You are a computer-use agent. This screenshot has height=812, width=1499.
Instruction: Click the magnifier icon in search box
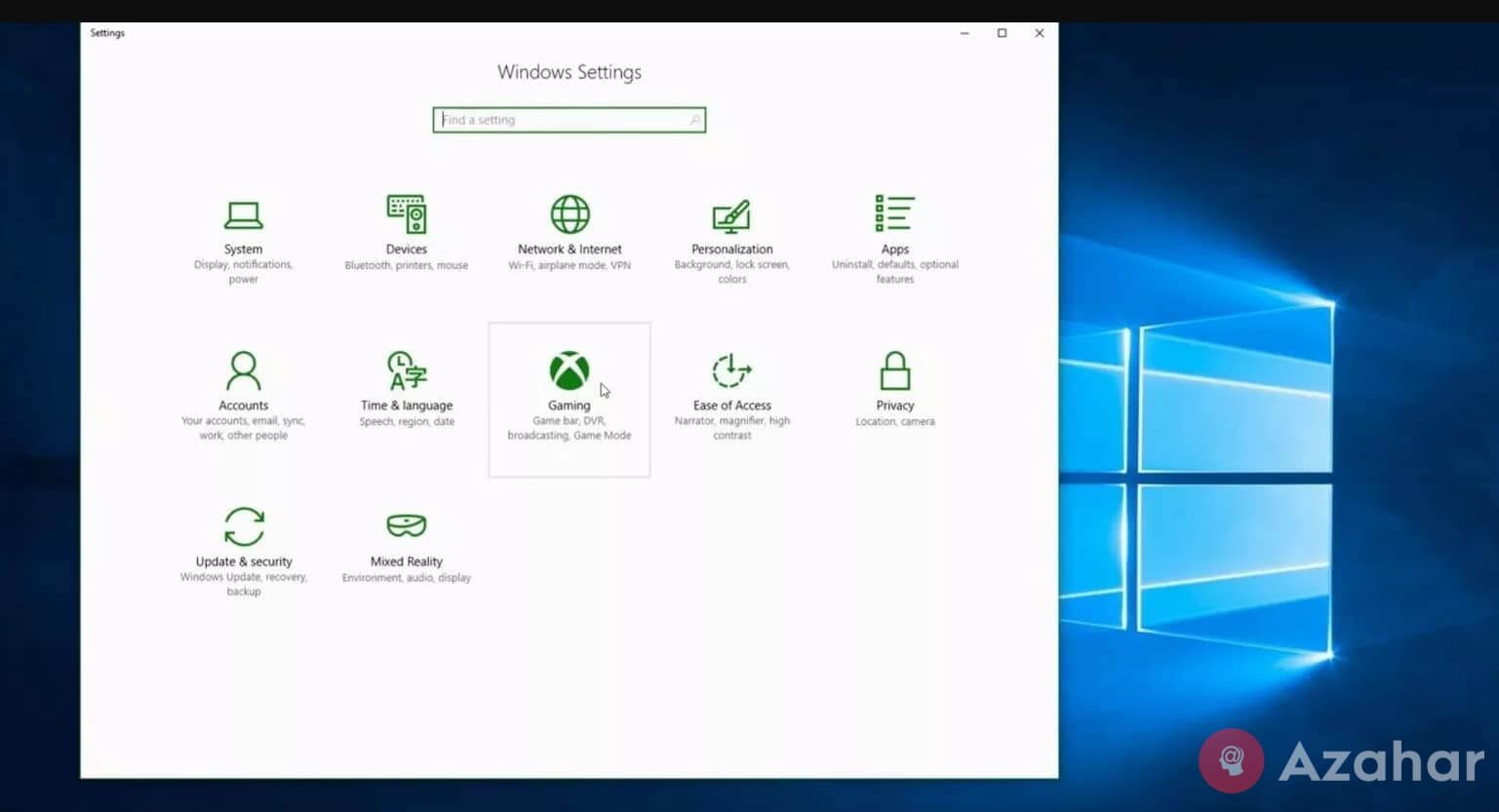click(694, 120)
